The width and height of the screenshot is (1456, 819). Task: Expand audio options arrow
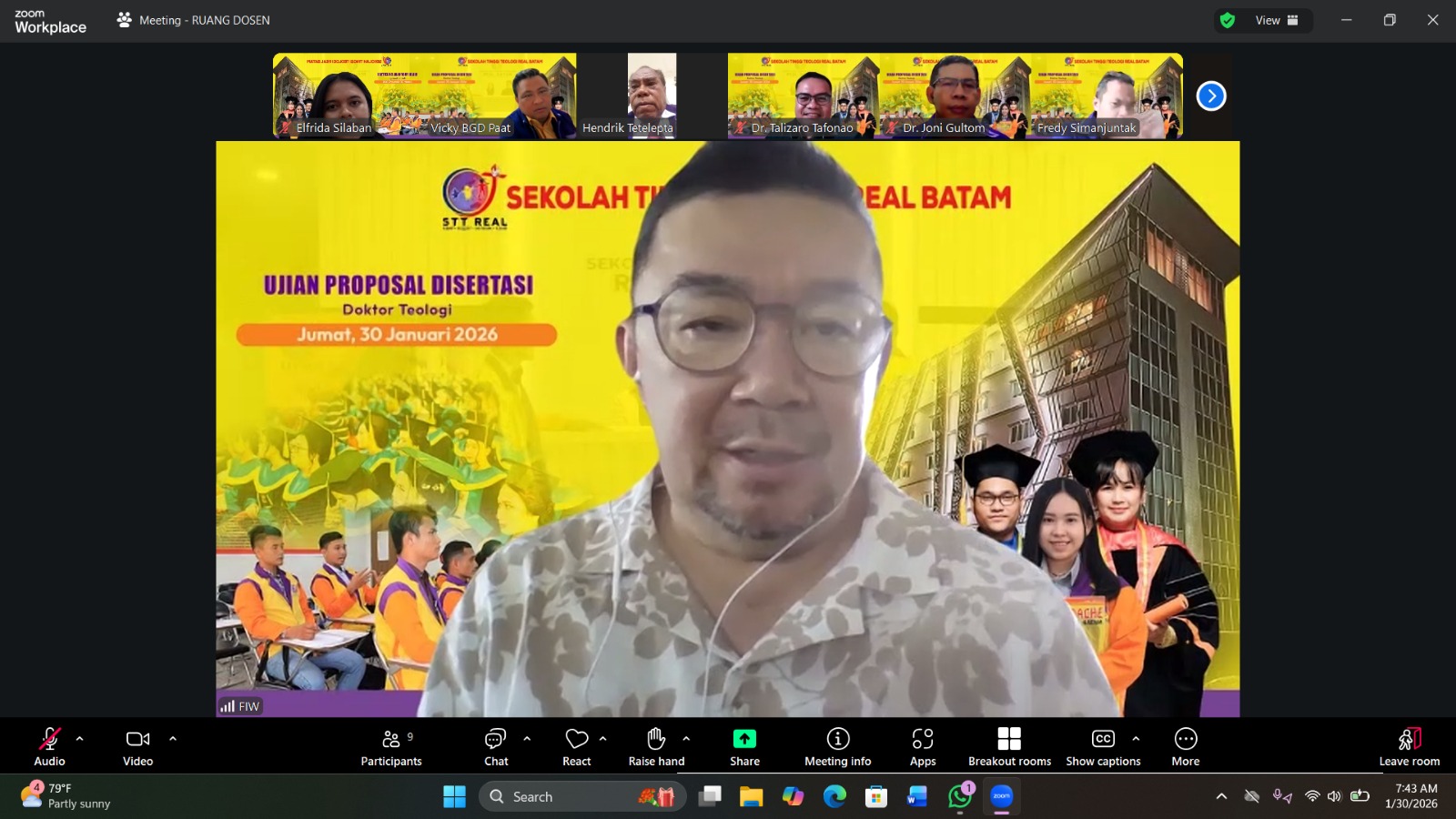pos(80,739)
